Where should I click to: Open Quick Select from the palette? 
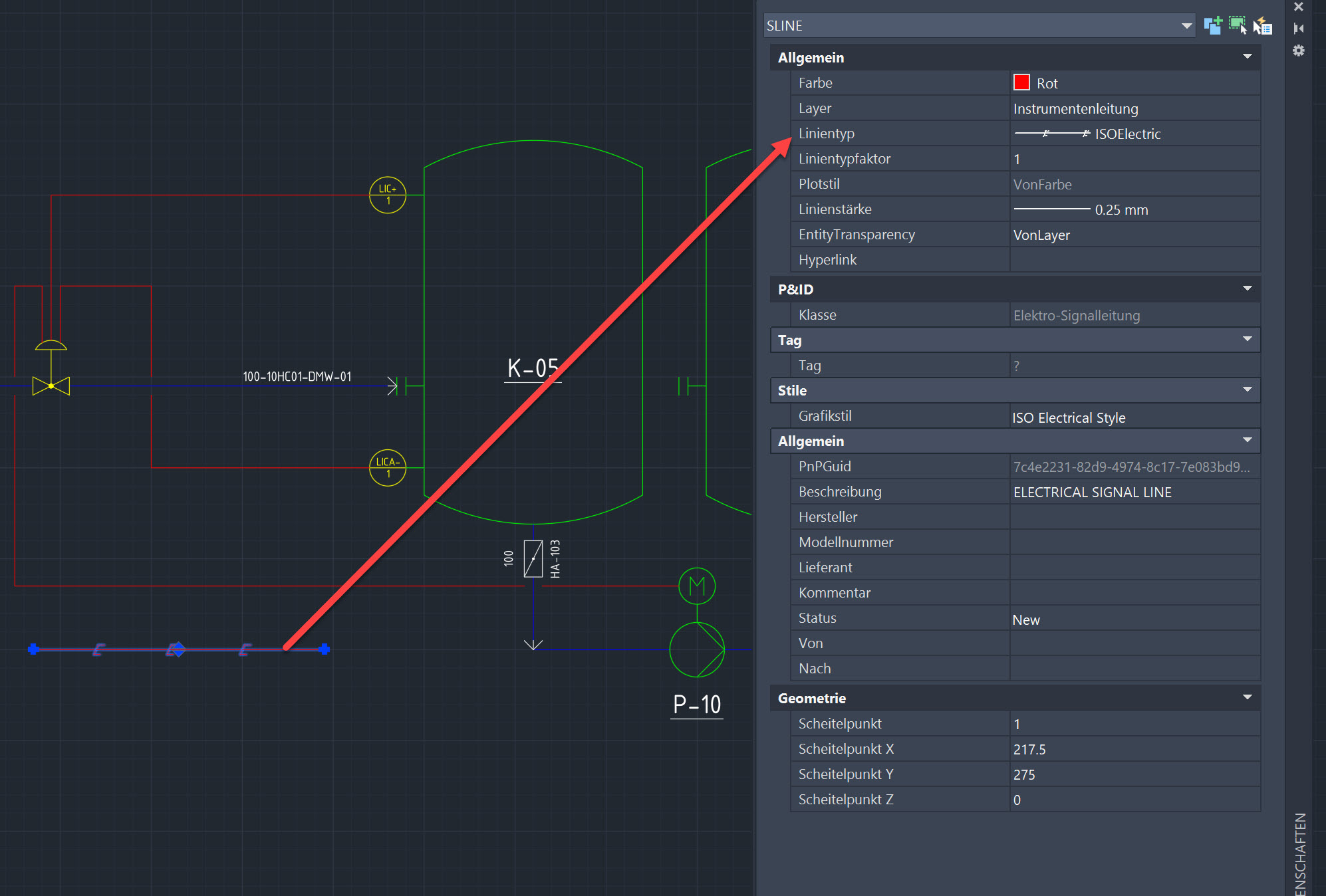click(1262, 25)
